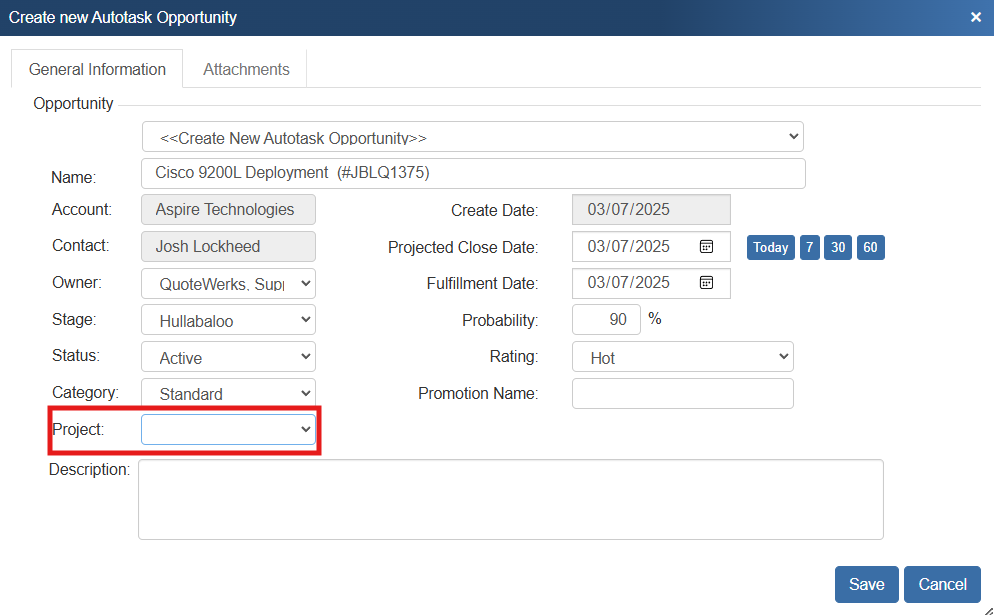The height and width of the screenshot is (615, 994).
Task: Cancel the opportunity creation
Action: [x=942, y=584]
